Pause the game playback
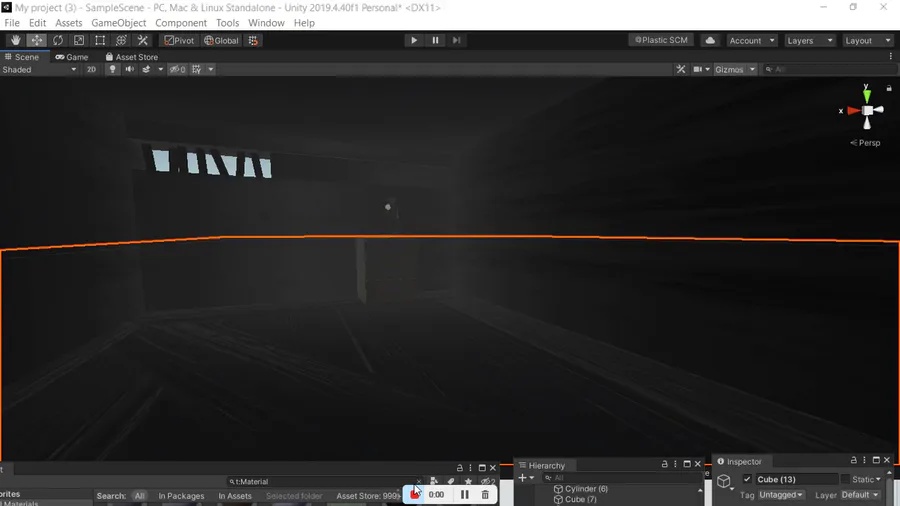The image size is (900, 506). tap(435, 40)
